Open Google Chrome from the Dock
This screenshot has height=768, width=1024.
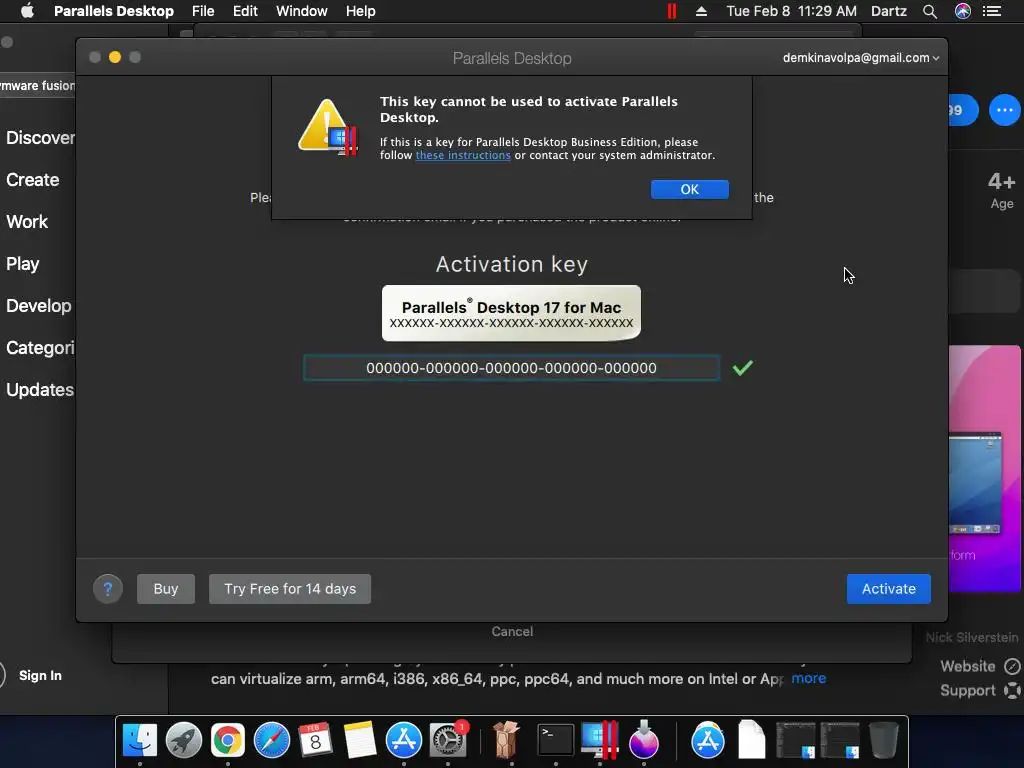pyautogui.click(x=227, y=741)
